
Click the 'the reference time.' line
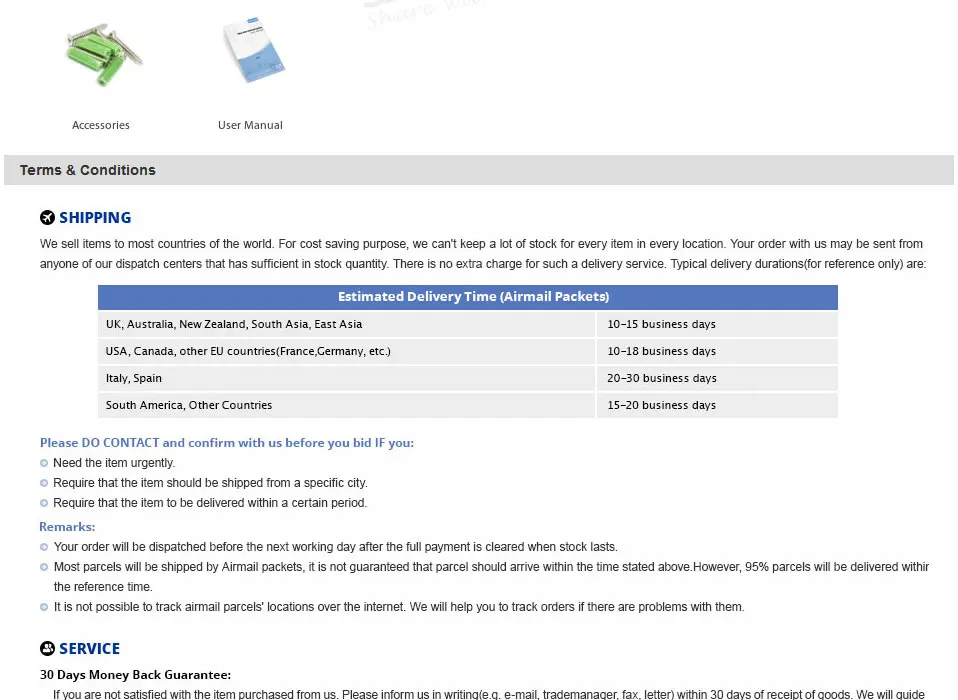[x=103, y=587]
